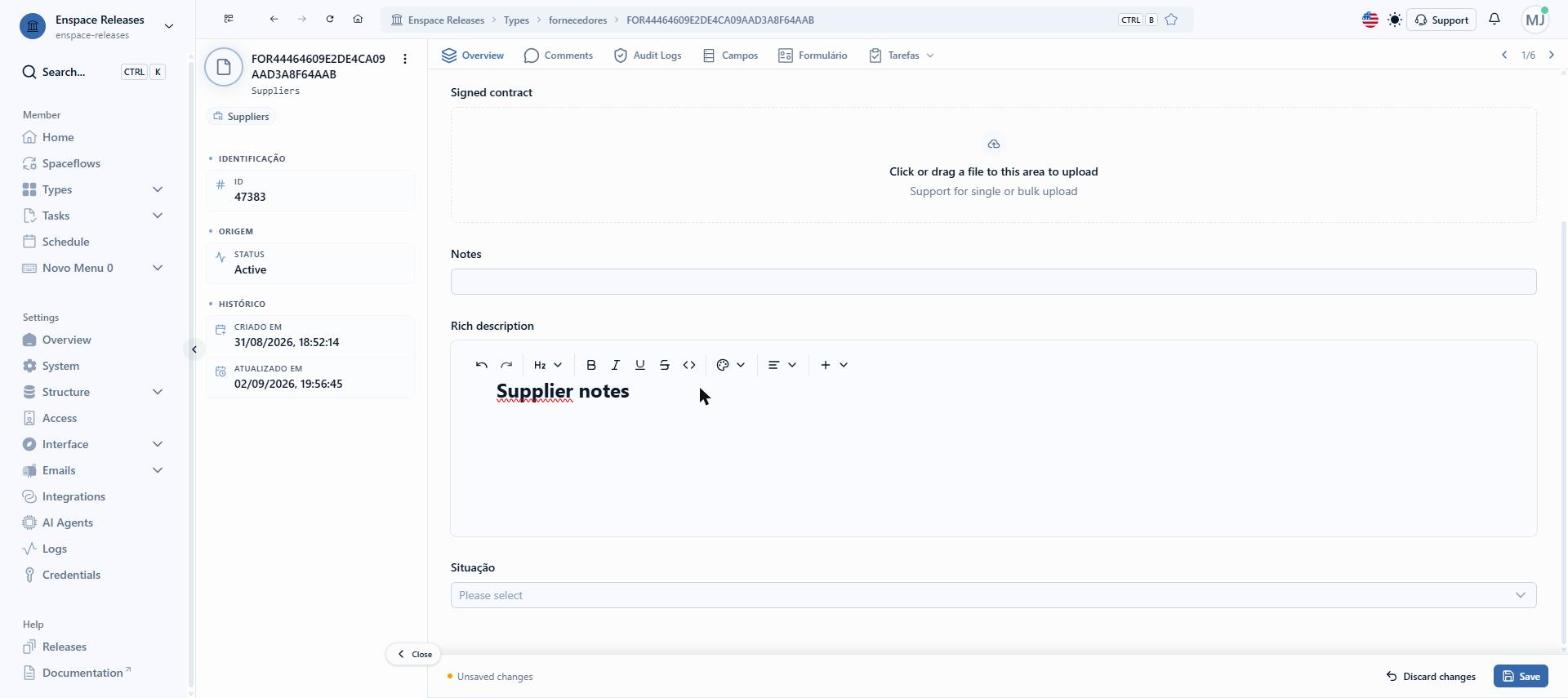Viewport: 1568px width, 698px height.
Task: Go home via top bar icon
Action: tap(358, 19)
